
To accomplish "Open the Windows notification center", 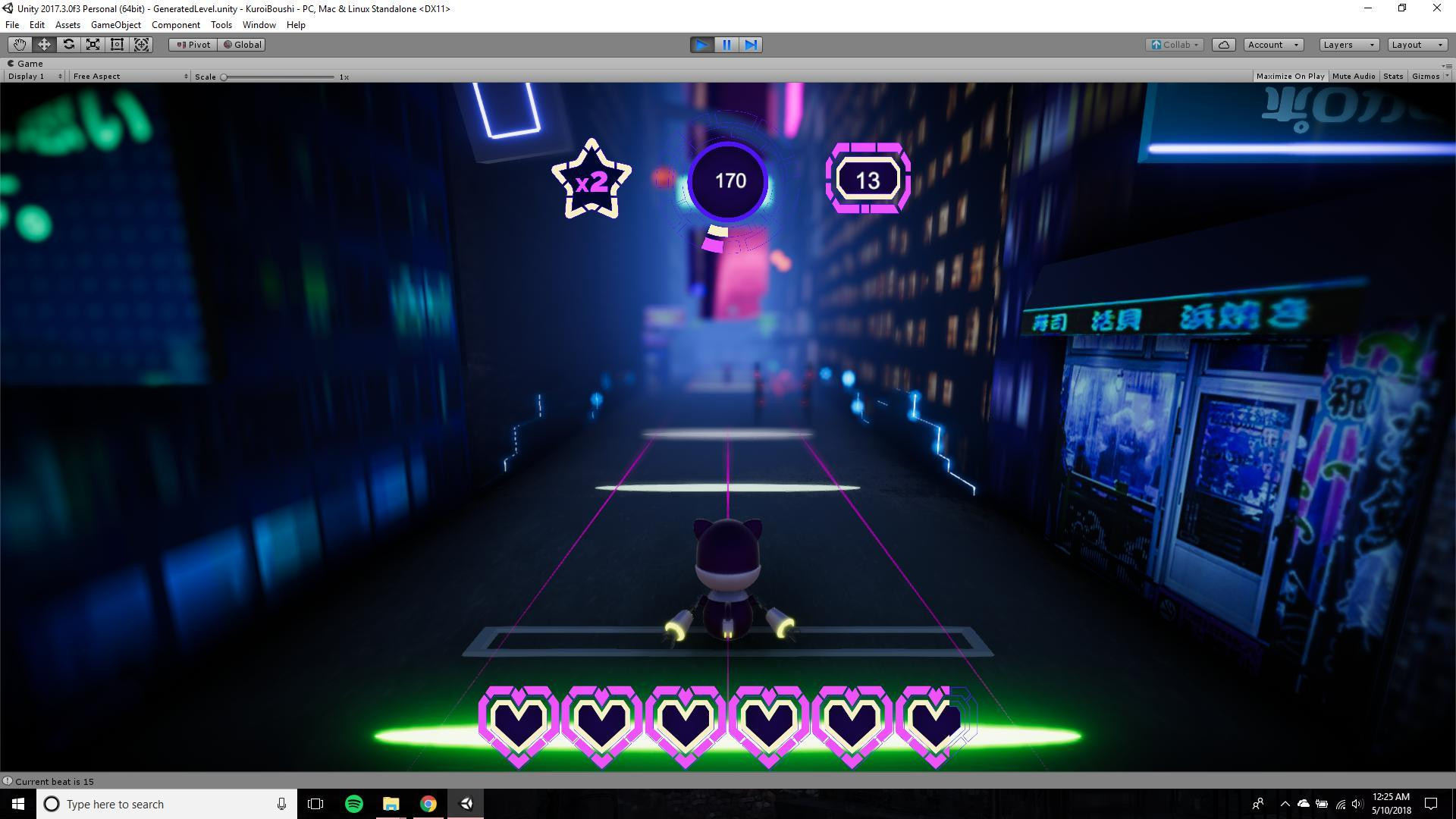I will (1431, 804).
